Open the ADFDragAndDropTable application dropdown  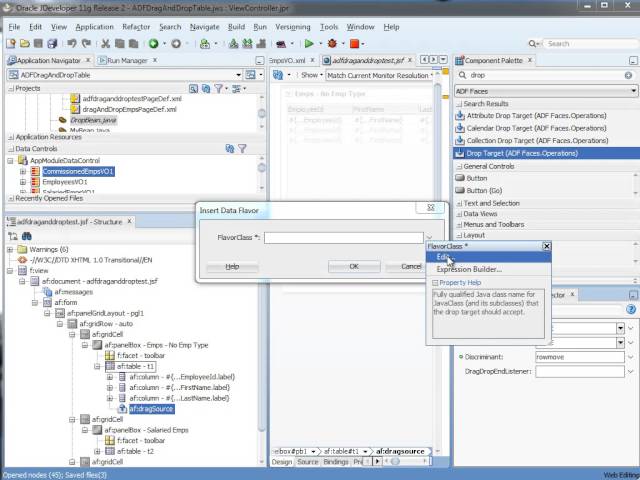pyautogui.click(x=238, y=75)
